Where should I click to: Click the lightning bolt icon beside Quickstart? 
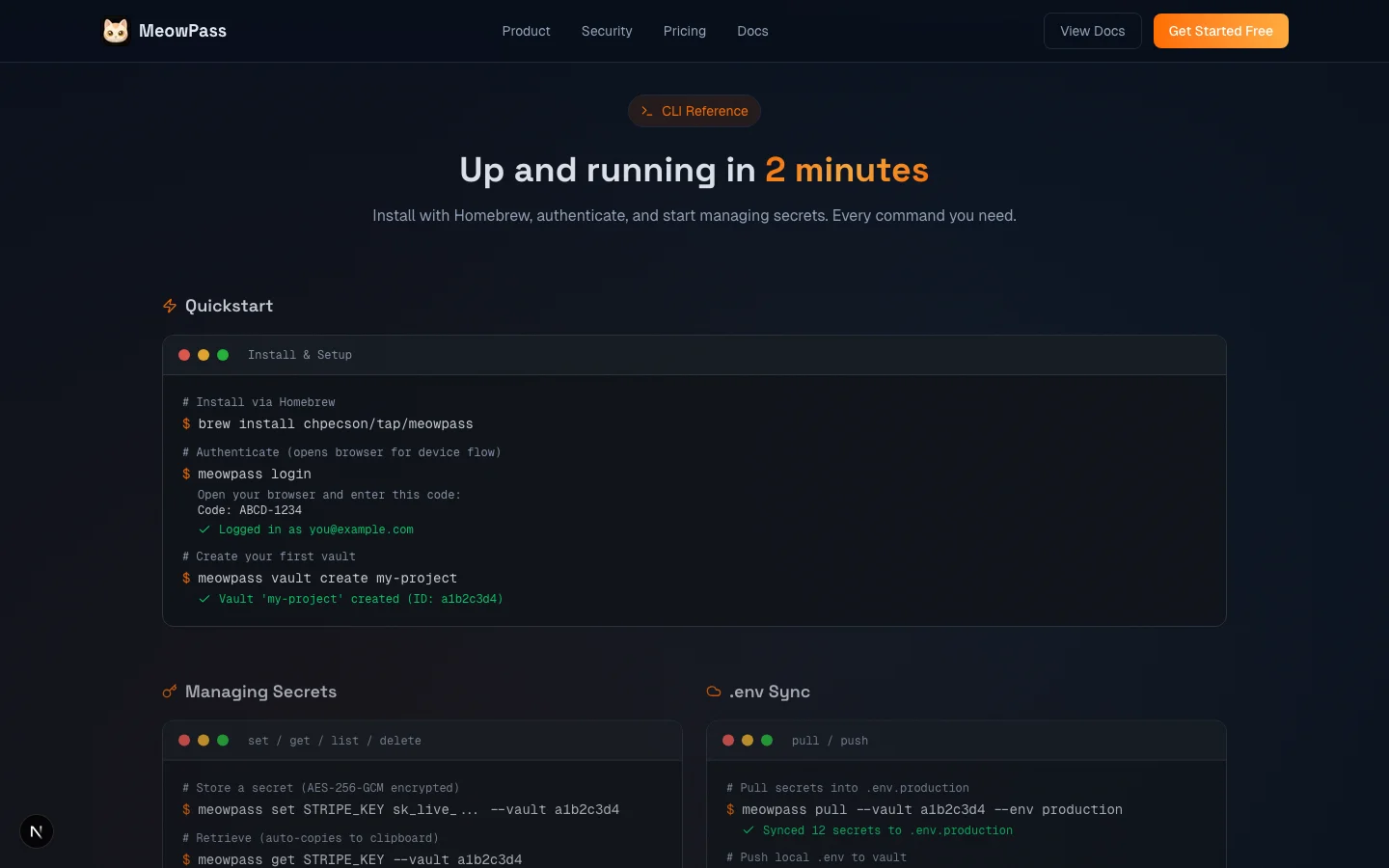tap(170, 306)
